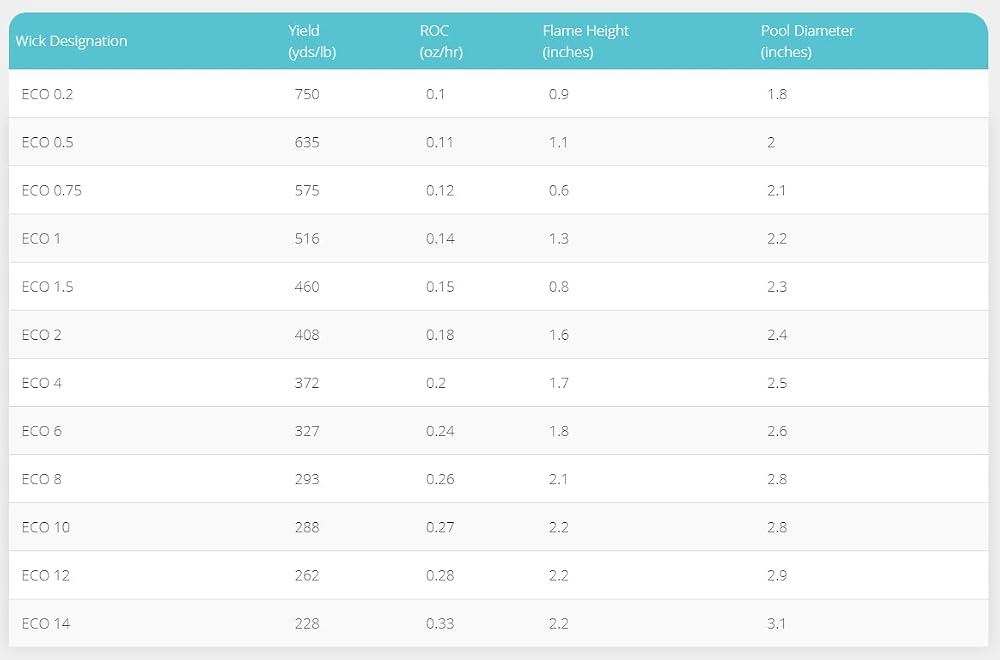Image resolution: width=1000 pixels, height=660 pixels.
Task: Click the Pool Diameter (inches) header
Action: (807, 41)
